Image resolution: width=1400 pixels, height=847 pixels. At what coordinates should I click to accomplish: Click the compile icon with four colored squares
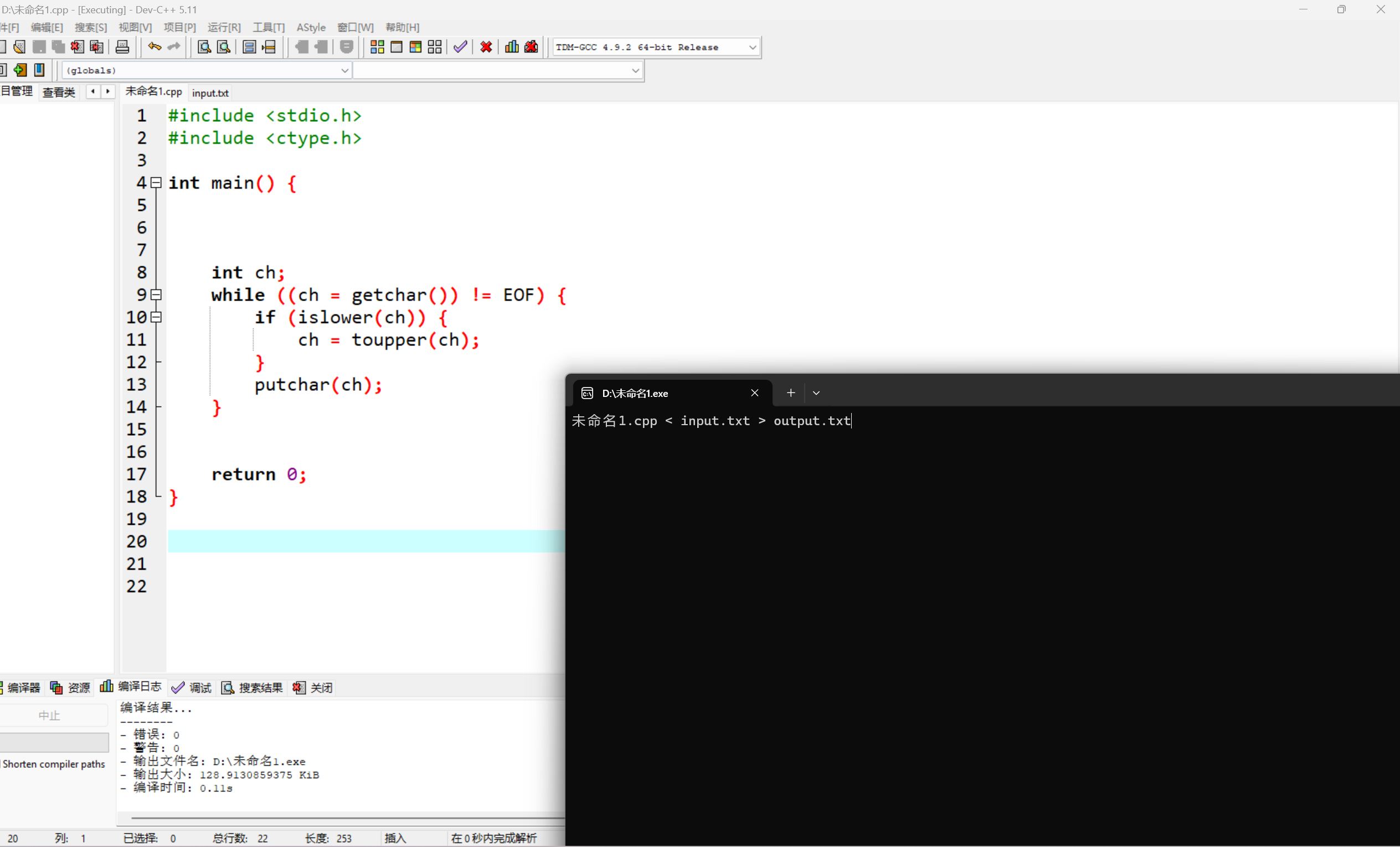[x=377, y=47]
